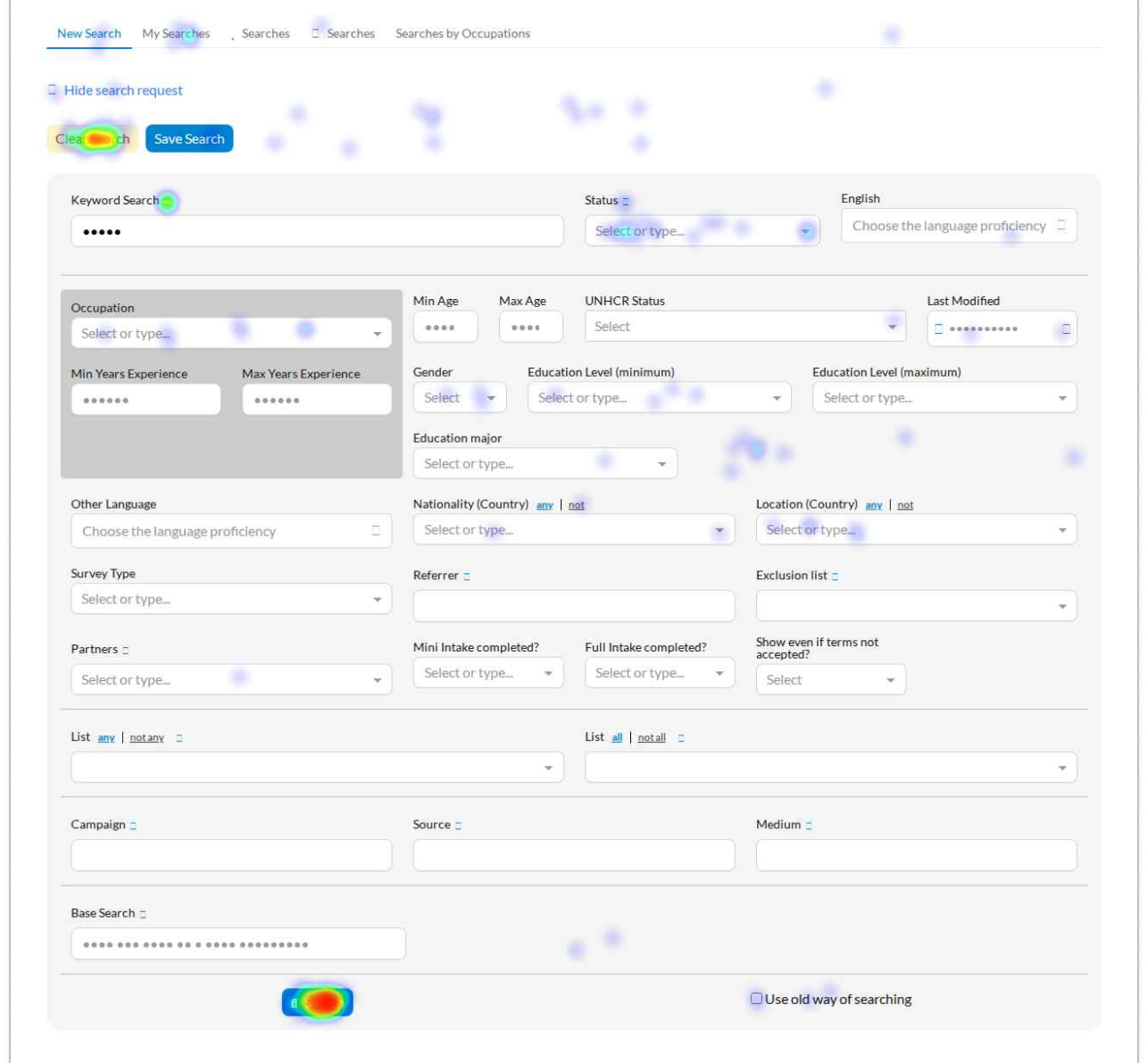The height and width of the screenshot is (1063, 1148).
Task: Toggle the second List filter to 'not all'
Action: click(652, 737)
